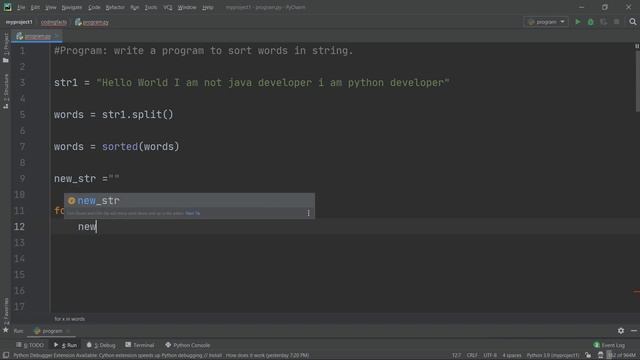
Task: Click the program.py breadcrumb
Action: (x=92, y=22)
